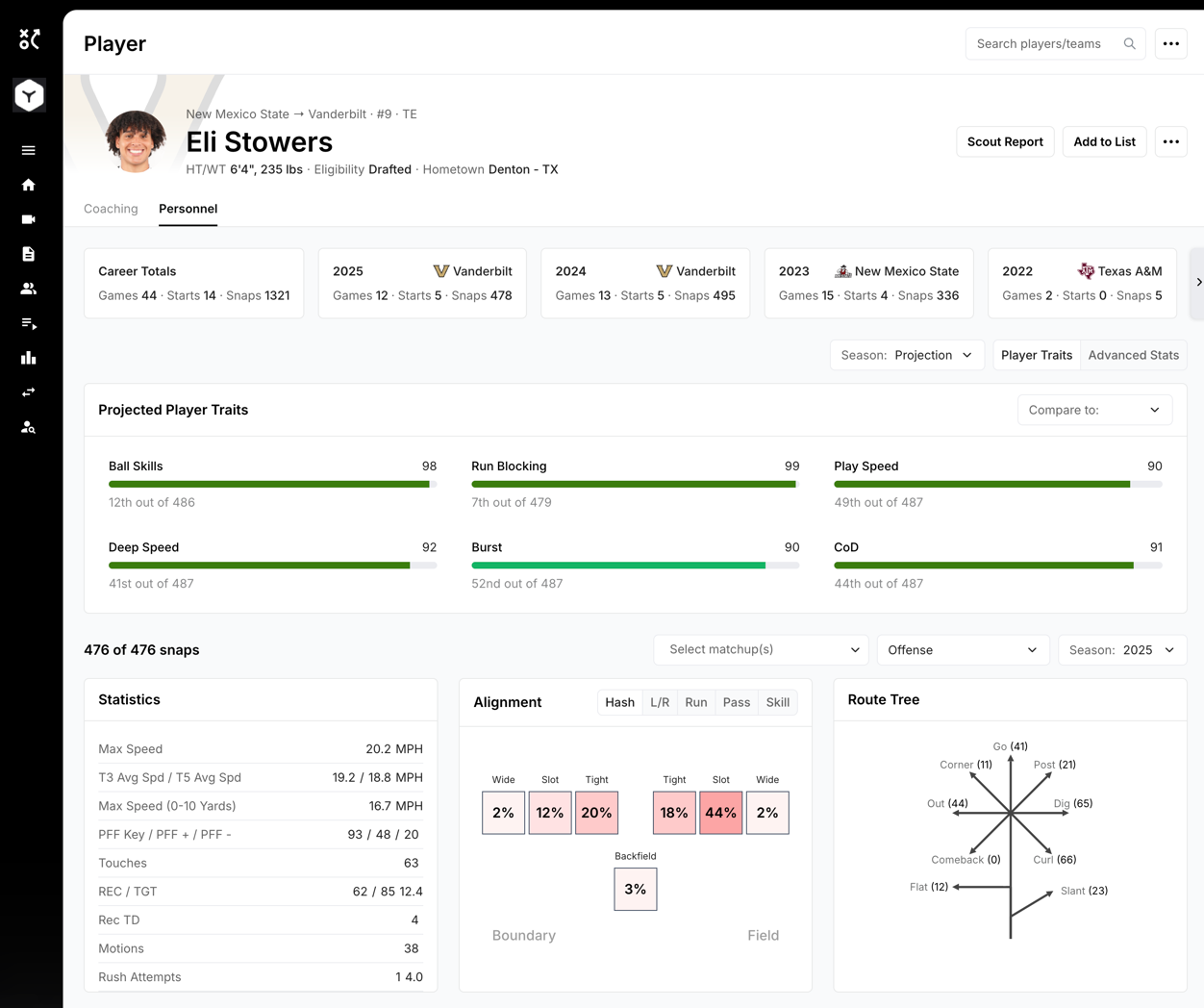Switch to Advanced Stats view
Viewport: 1204px width, 1008px height.
point(1133,355)
